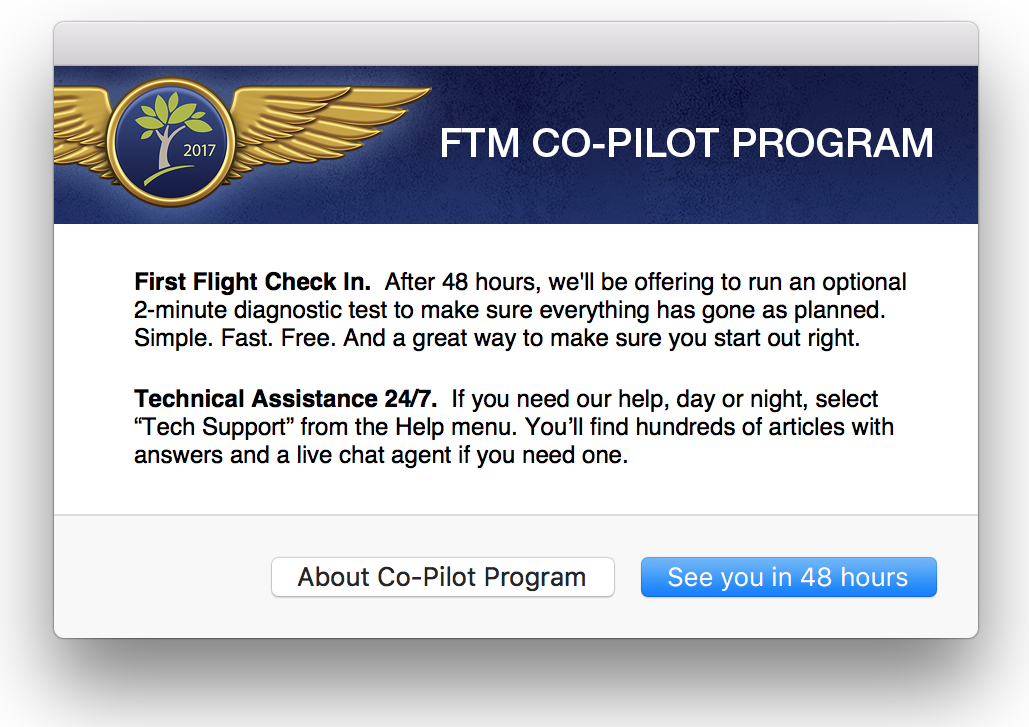Screen dimensions: 1029x727
Task: Click the word PROGRAM in the banner
Action: coord(831,143)
